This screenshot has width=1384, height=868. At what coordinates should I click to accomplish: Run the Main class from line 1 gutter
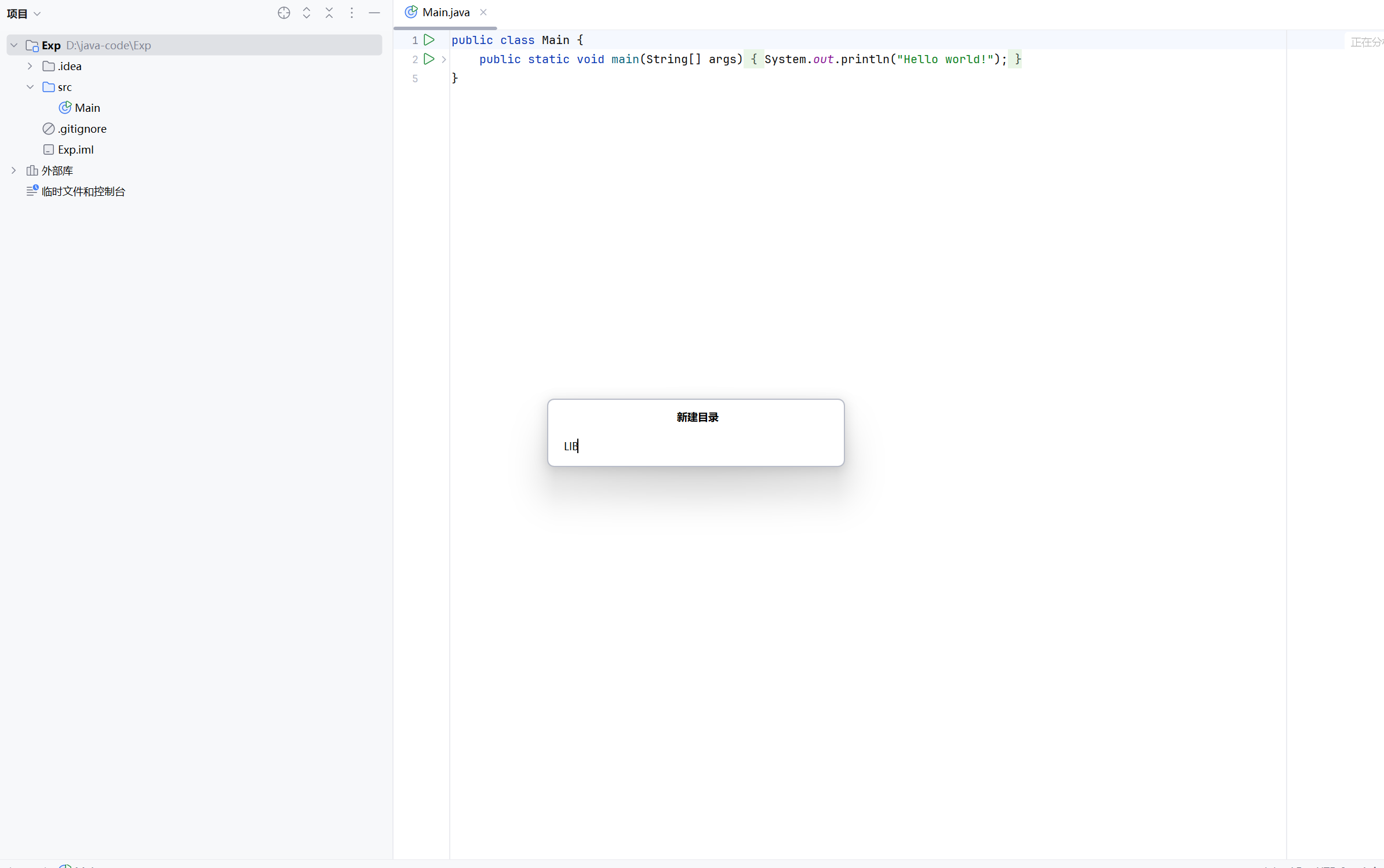point(429,40)
